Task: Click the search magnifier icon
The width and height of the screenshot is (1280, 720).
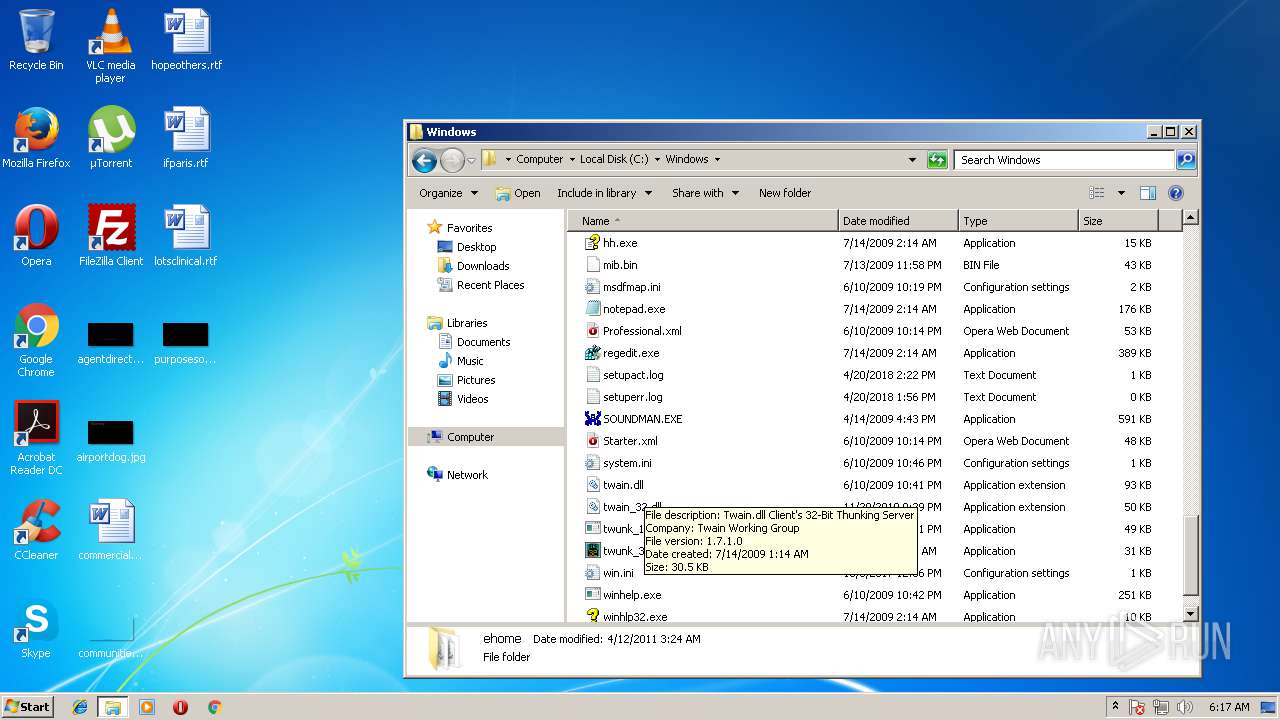Action: [1186, 160]
